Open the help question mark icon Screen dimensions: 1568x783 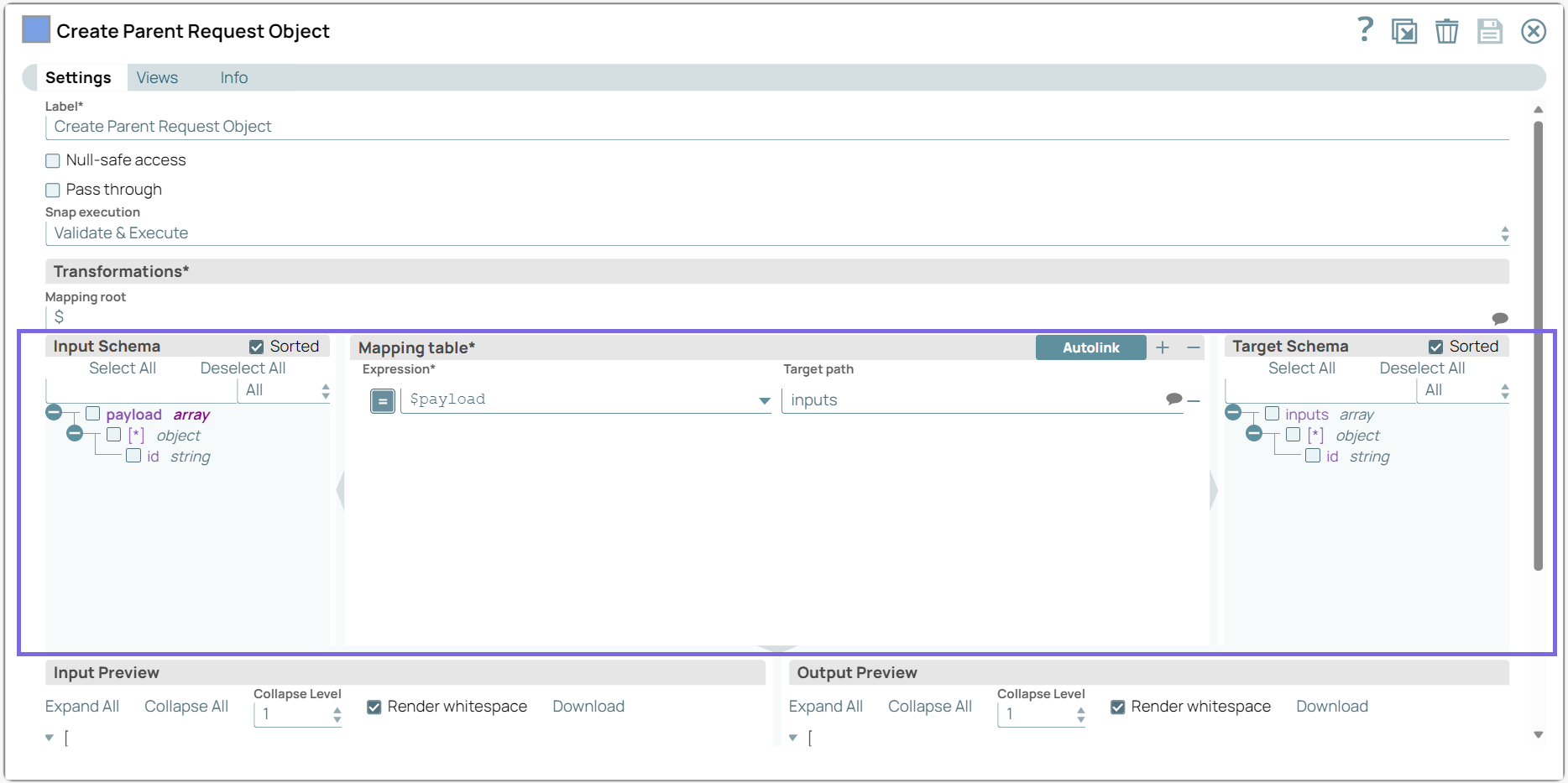pyautogui.click(x=1365, y=30)
